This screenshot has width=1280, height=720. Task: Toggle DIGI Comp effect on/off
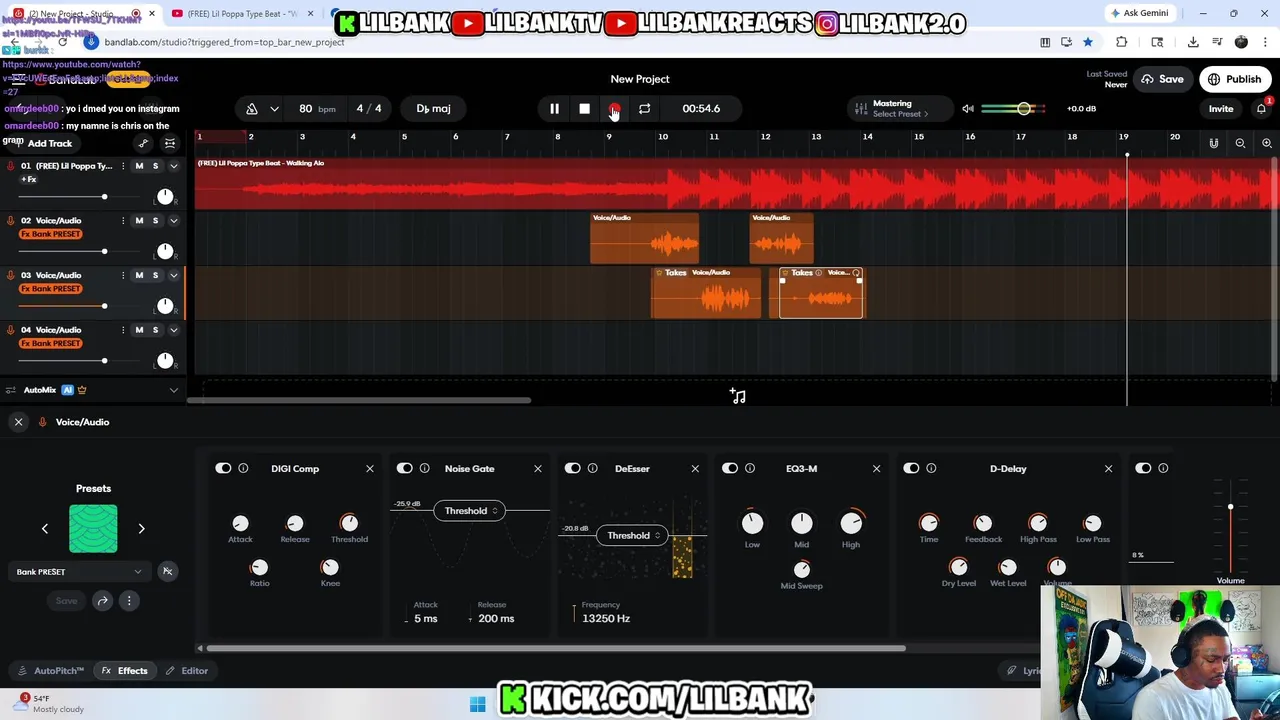tap(223, 468)
